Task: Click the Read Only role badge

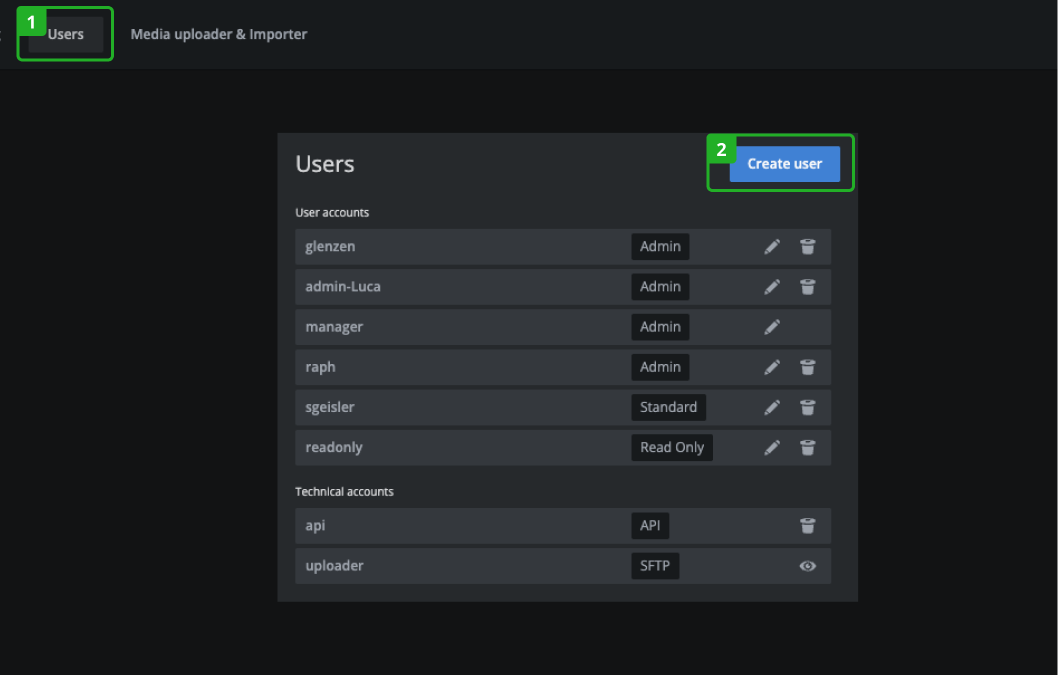Action: click(x=672, y=448)
